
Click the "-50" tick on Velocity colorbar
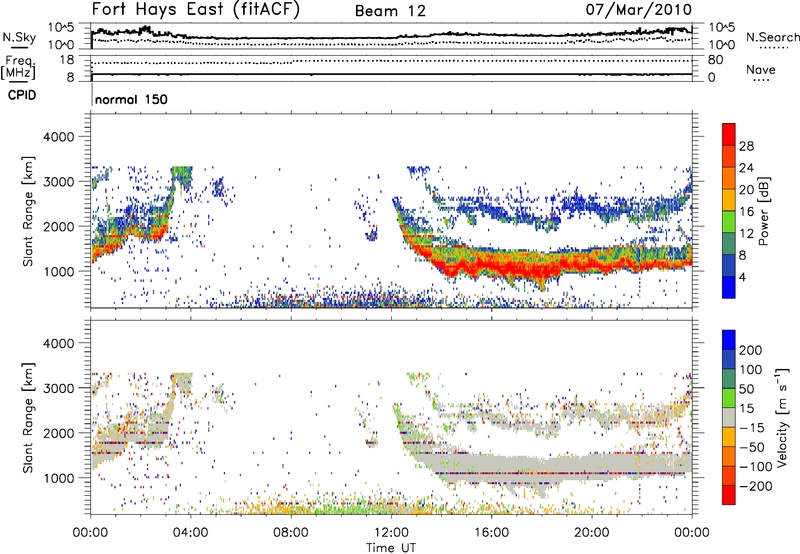[752, 447]
